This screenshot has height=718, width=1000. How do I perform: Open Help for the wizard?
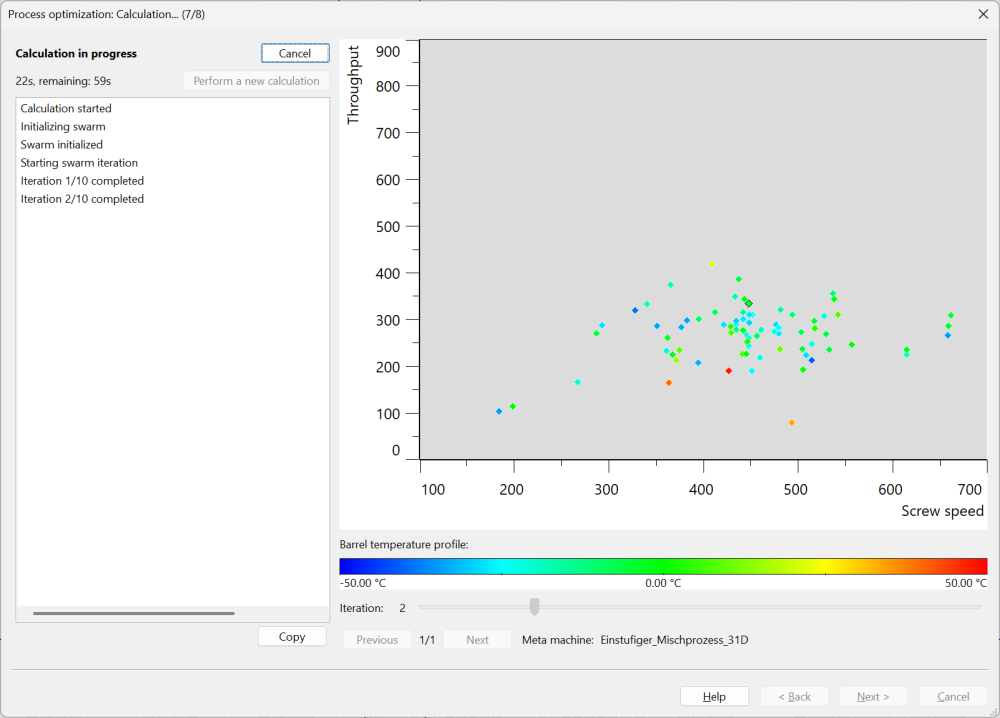[x=714, y=696]
